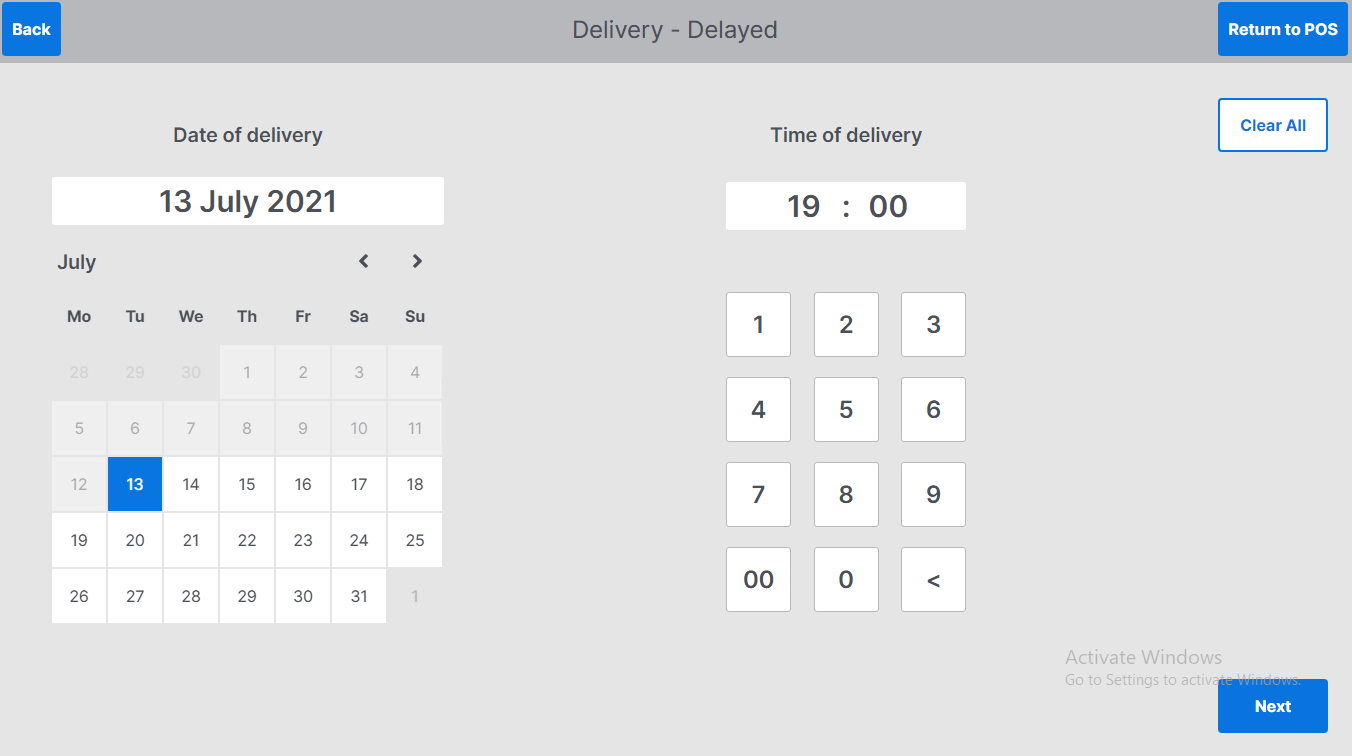Click the Back button
Screen dimensions: 1352x756
pos(31,29)
